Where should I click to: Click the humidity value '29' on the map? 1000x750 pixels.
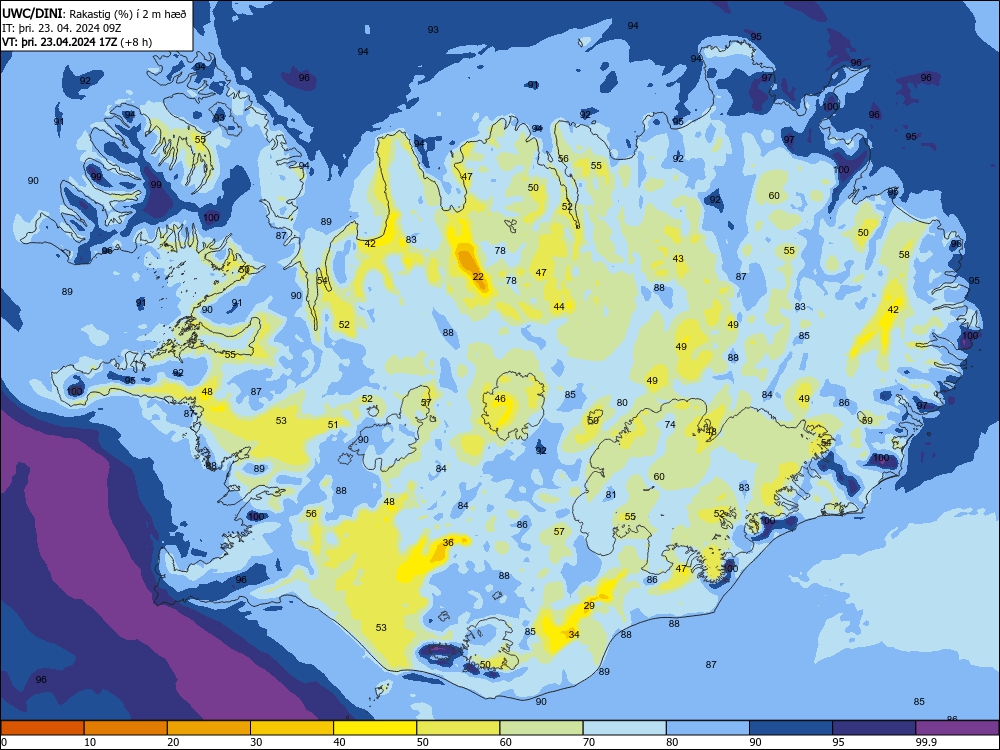pos(589,606)
